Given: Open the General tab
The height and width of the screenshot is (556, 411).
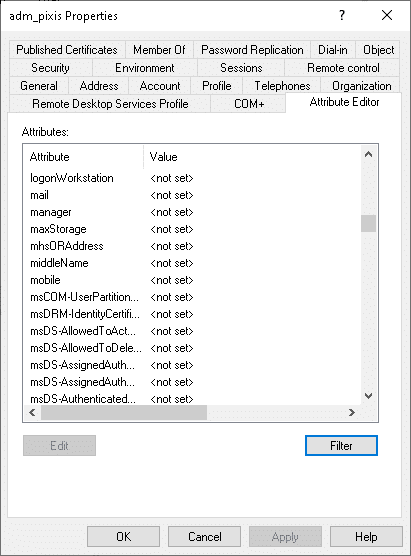Looking at the screenshot, I should coord(39,86).
